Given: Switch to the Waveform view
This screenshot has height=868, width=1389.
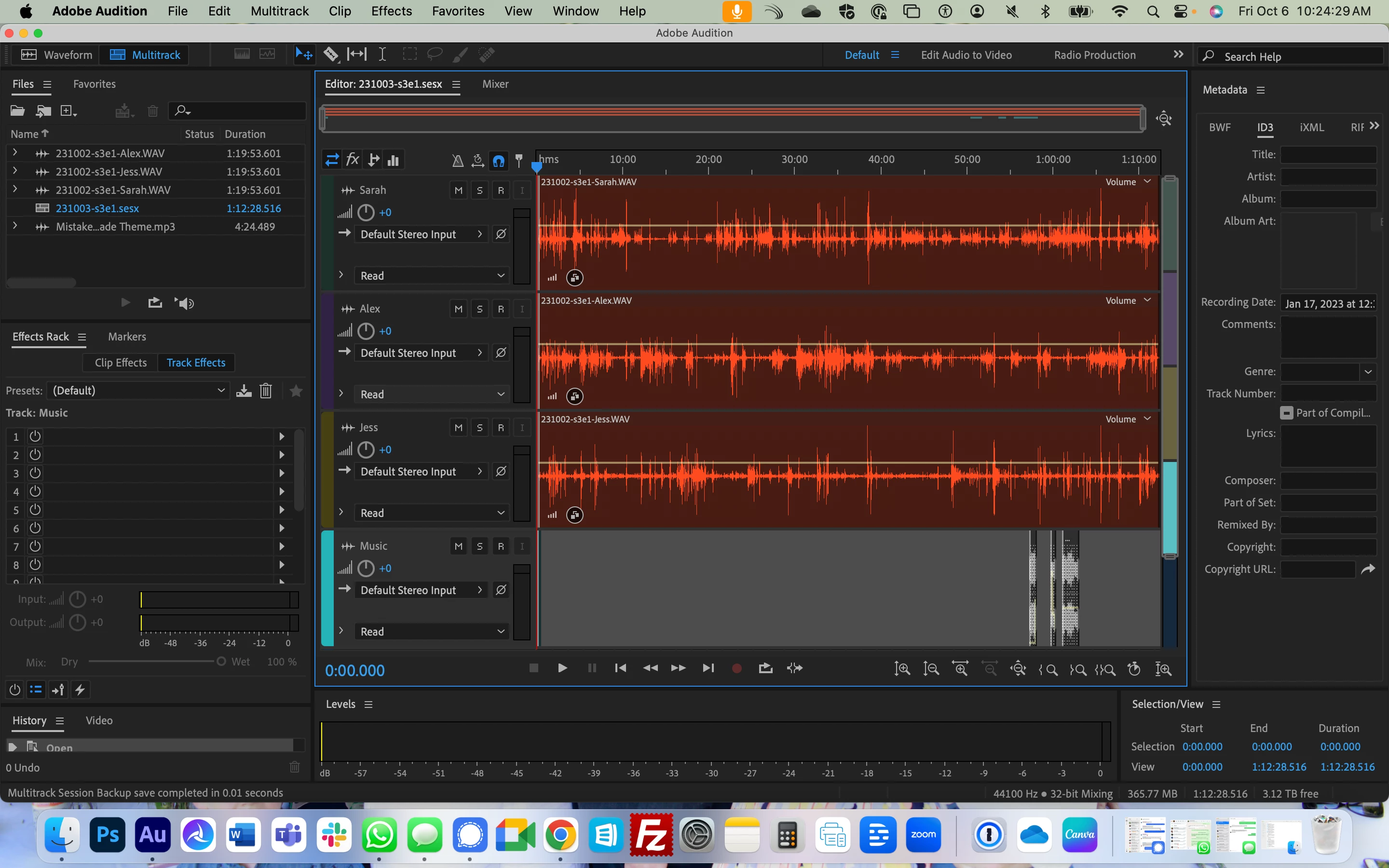Looking at the screenshot, I should point(56,55).
